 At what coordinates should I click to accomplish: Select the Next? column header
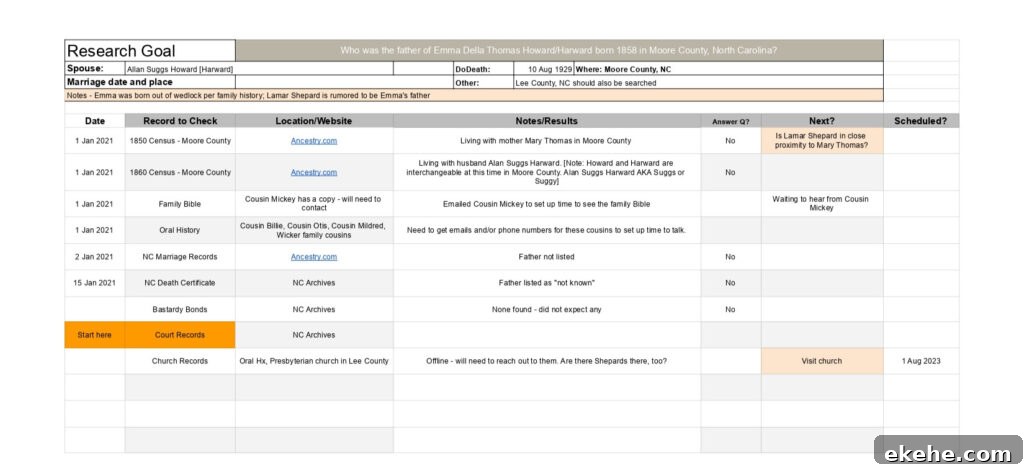pyautogui.click(x=822, y=121)
